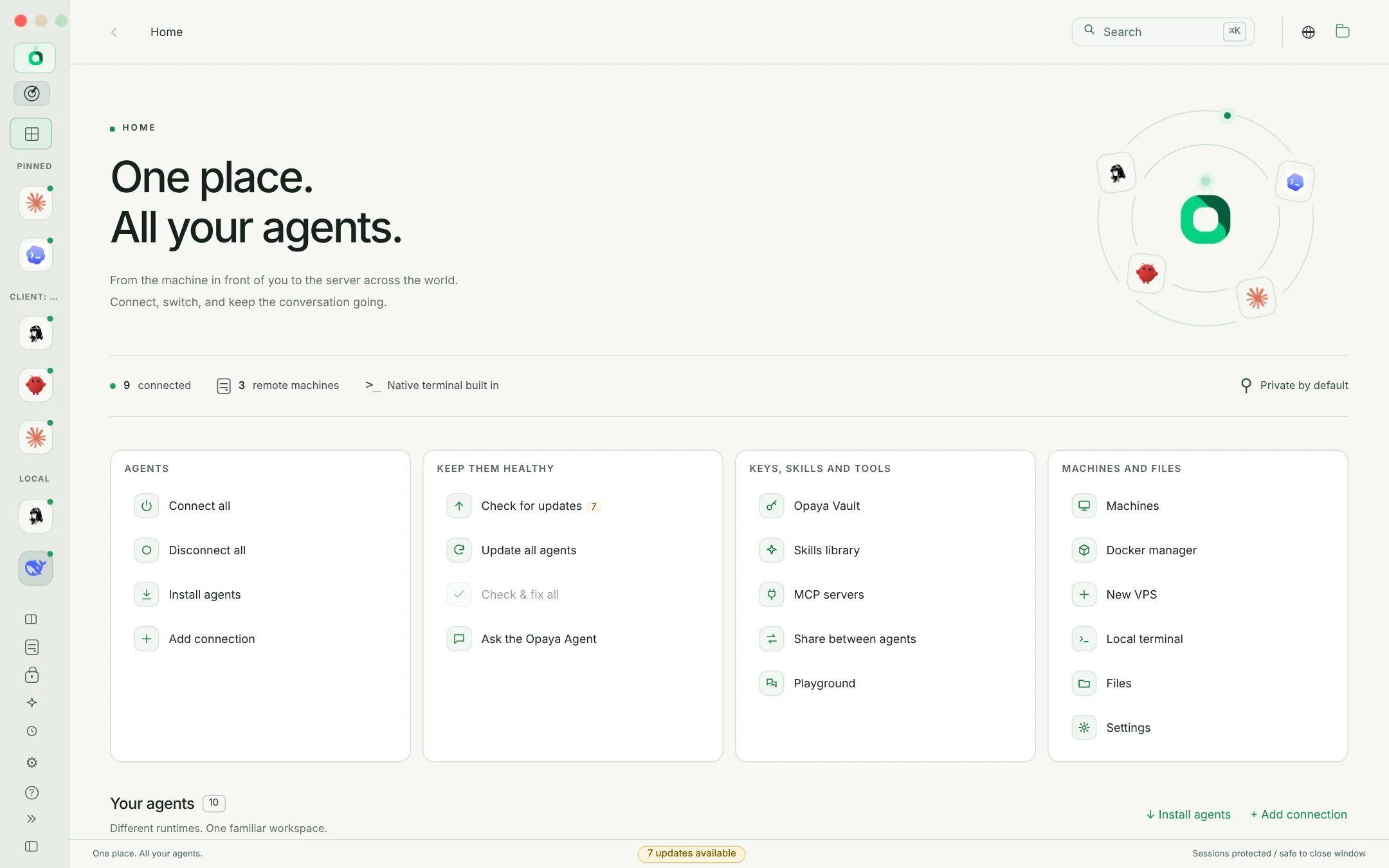This screenshot has width=1389, height=868.
Task: Click the + Add connection link at bottom right
Action: tap(1298, 815)
